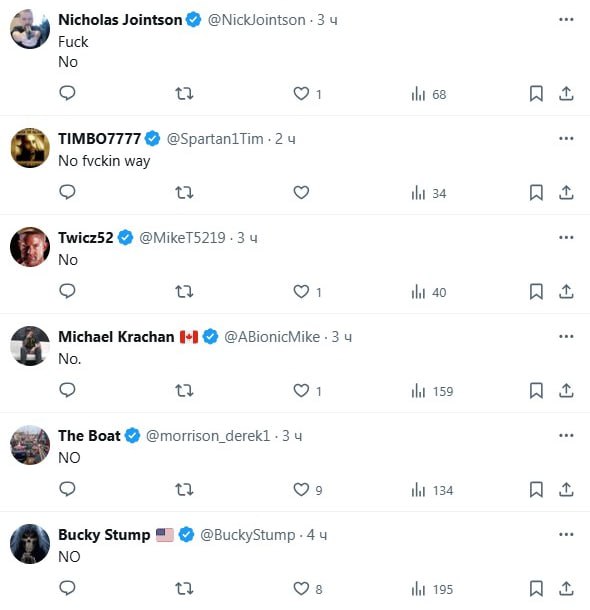The height and width of the screenshot is (610, 590).
Task: Open more options for Nicholas Jointson's tweet
Action: tap(566, 19)
